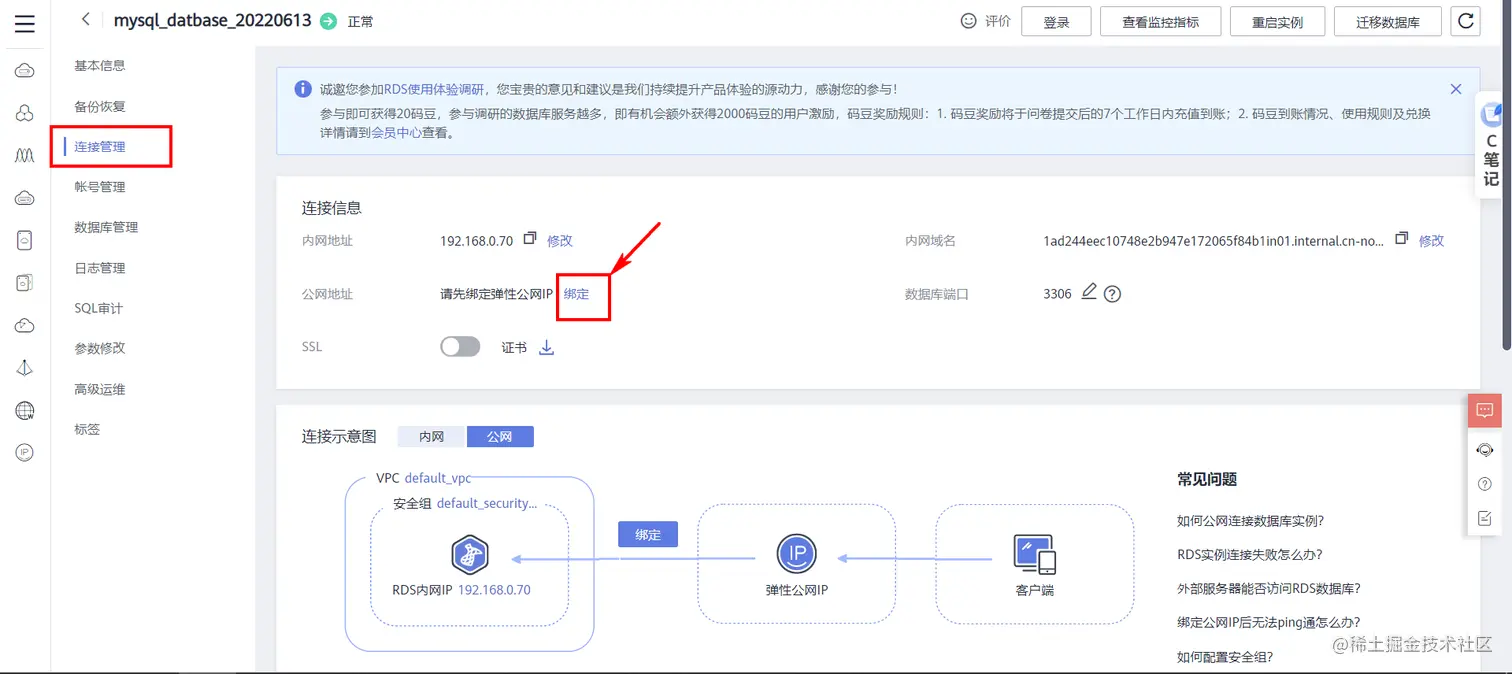Click the smiley feedback rating icon
The width and height of the screenshot is (1512, 674).
pyautogui.click(x=967, y=21)
